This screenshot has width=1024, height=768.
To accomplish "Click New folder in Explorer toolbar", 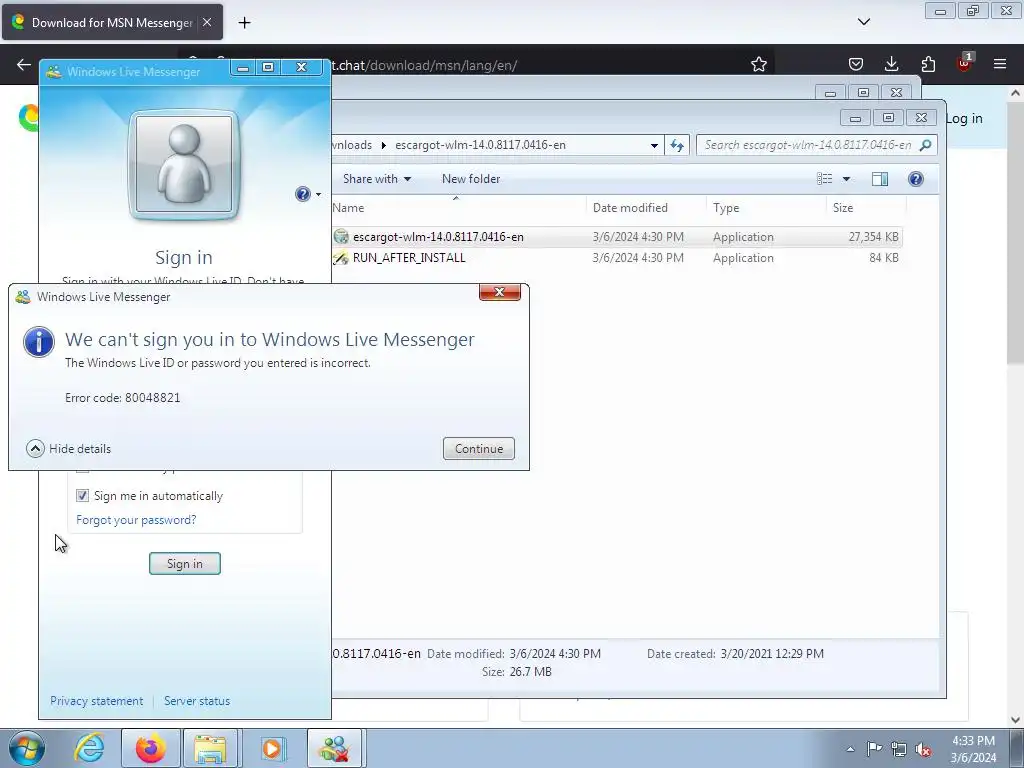I will (x=471, y=179).
